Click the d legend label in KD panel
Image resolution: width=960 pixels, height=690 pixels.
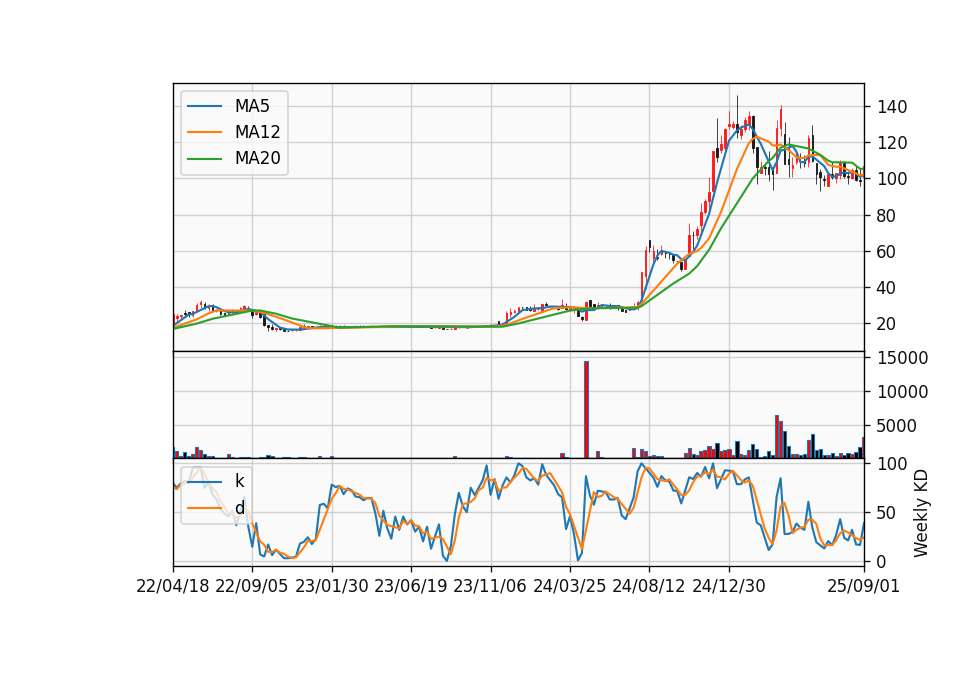click(x=239, y=508)
